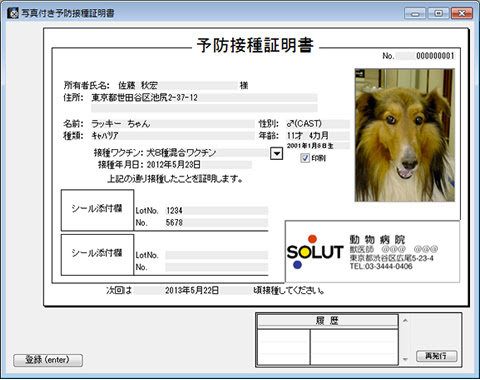The height and width of the screenshot is (380, 480).
Task: Click the 登録 (enter) button
Action: (x=48, y=360)
